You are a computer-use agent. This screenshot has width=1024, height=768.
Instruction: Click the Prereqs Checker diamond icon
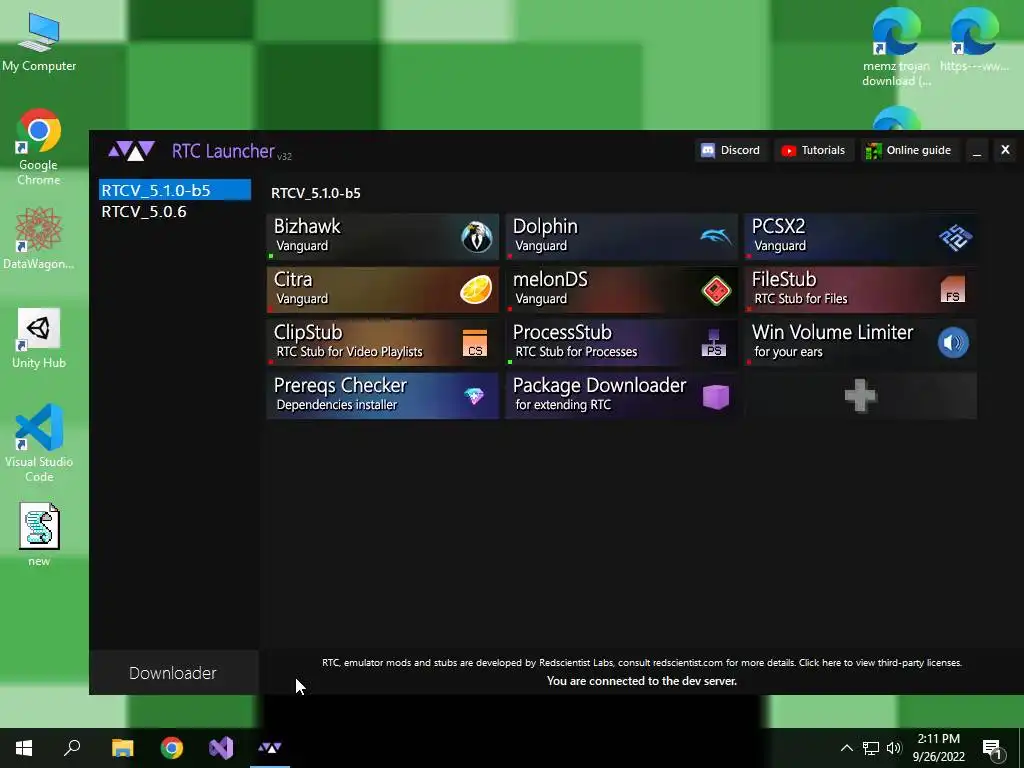click(x=473, y=396)
